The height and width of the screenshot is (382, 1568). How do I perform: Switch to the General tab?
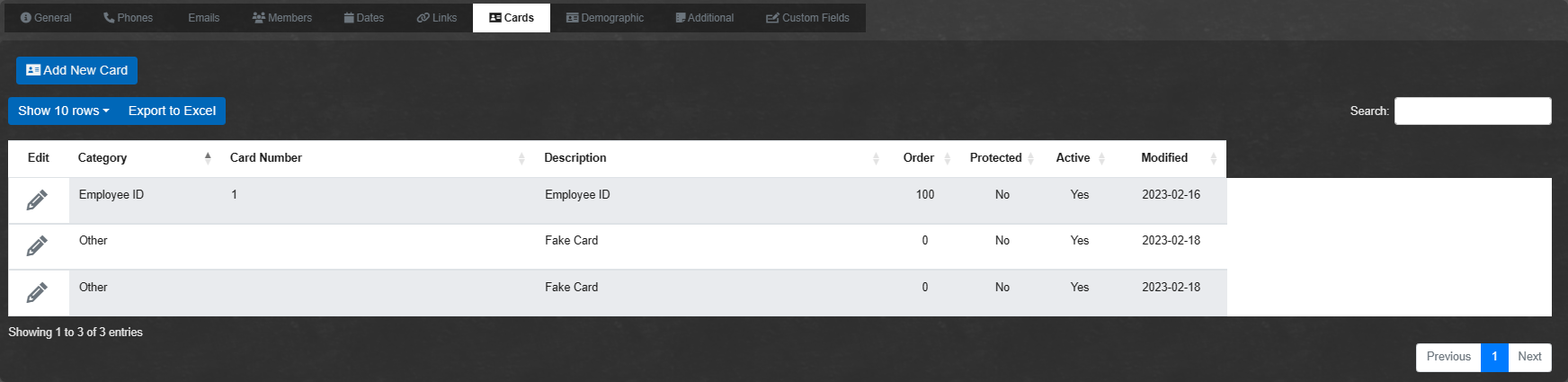pyautogui.click(x=46, y=18)
